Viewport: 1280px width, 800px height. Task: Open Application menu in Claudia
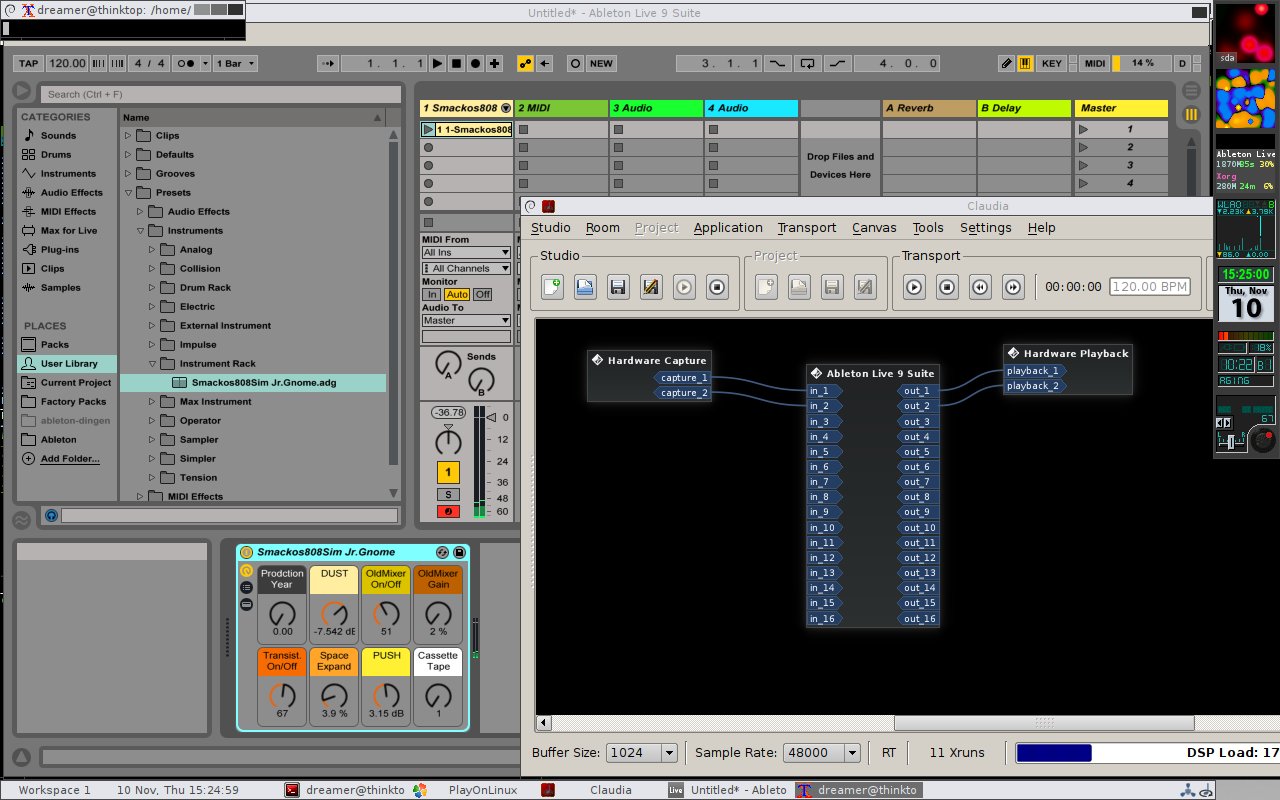pyautogui.click(x=728, y=228)
